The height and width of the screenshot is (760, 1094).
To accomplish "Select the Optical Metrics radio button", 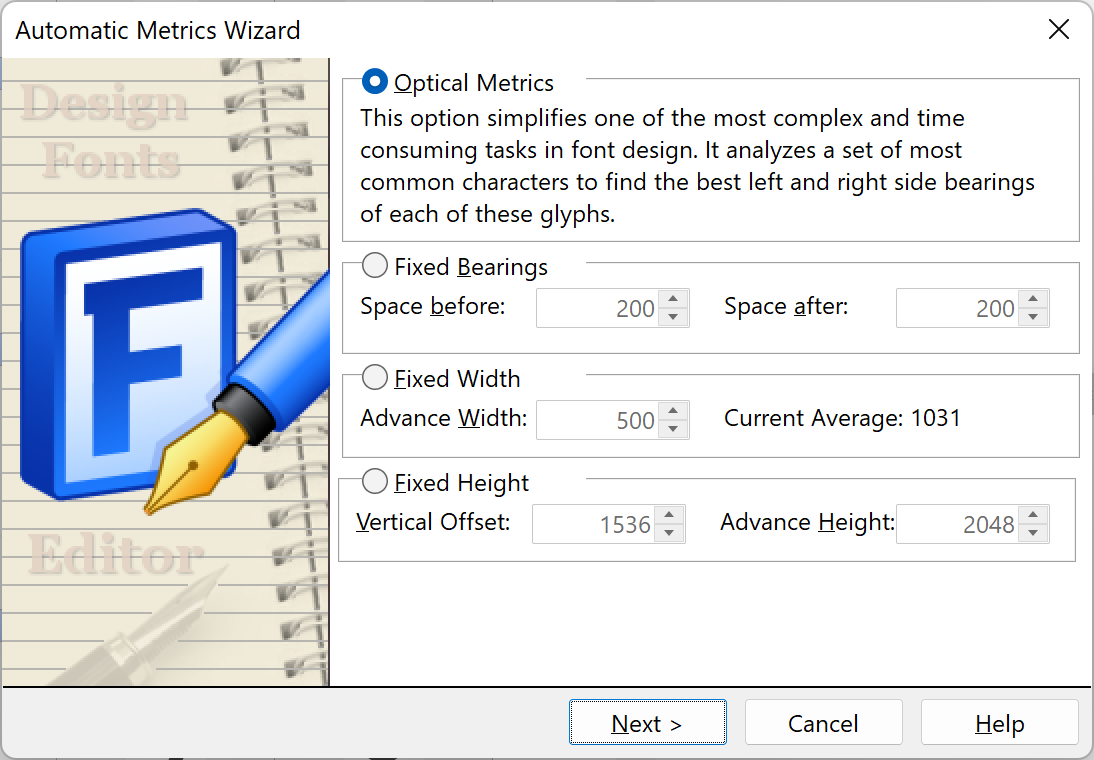I will (x=375, y=82).
